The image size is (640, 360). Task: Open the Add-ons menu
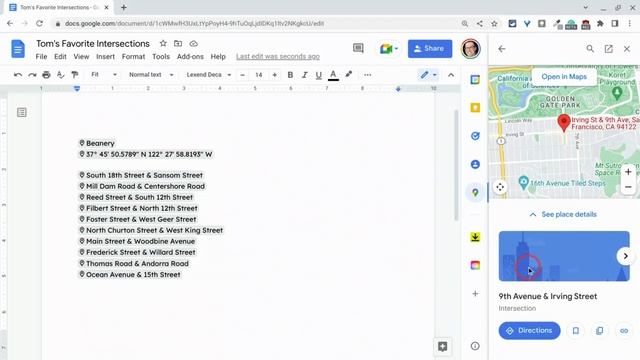click(x=190, y=57)
